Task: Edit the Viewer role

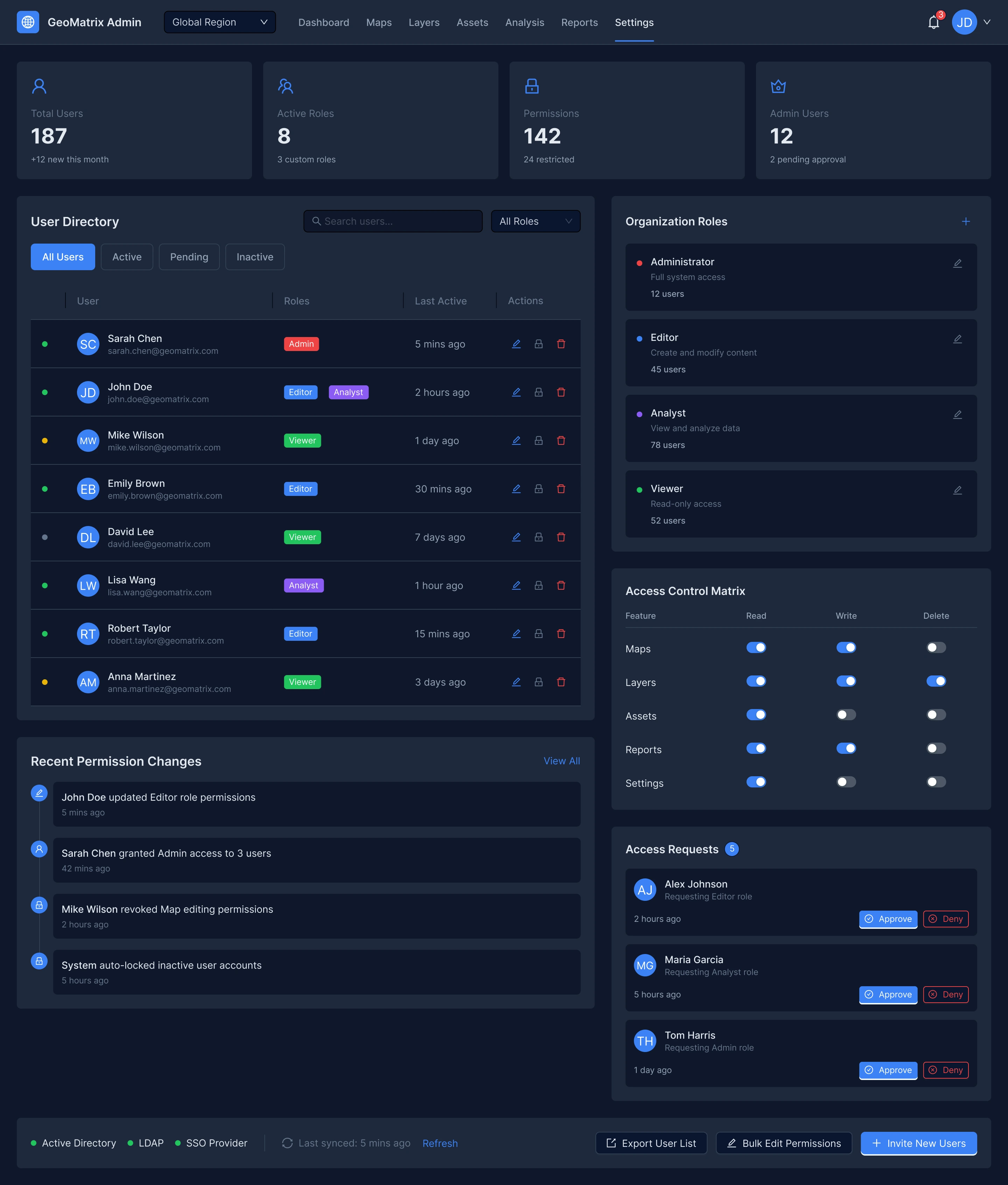Action: (957, 490)
